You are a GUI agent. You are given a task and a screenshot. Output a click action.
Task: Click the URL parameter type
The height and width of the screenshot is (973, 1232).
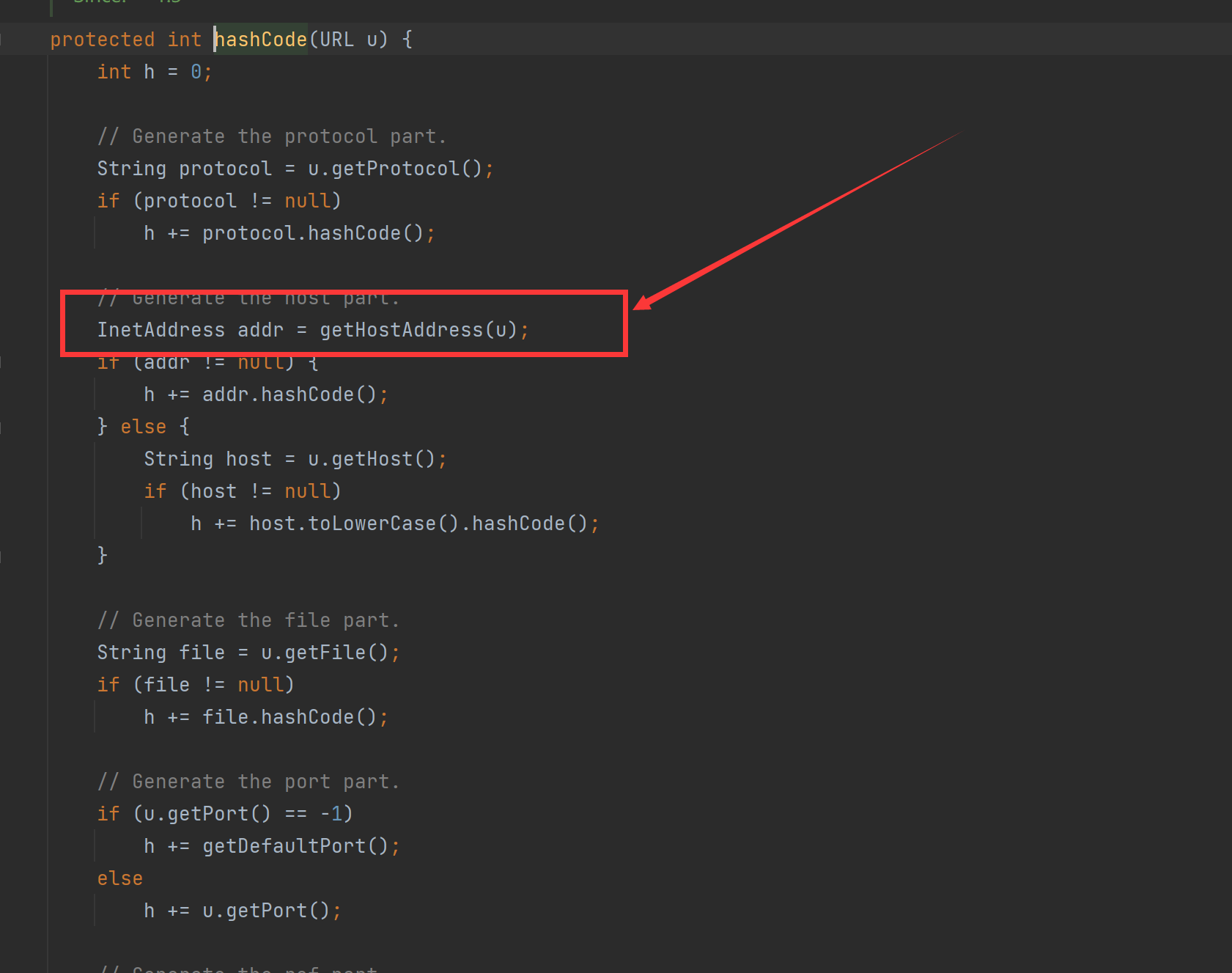click(x=336, y=40)
